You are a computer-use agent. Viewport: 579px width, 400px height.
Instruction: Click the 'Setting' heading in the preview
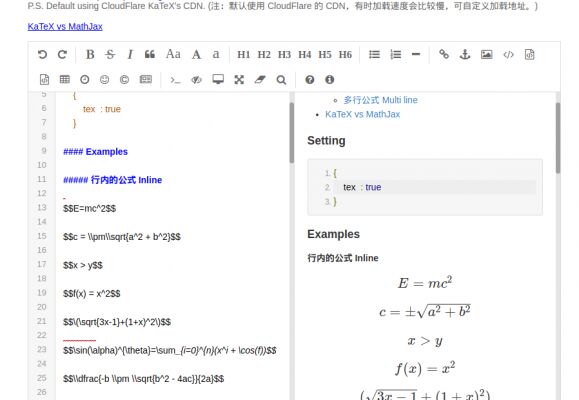[x=326, y=141]
